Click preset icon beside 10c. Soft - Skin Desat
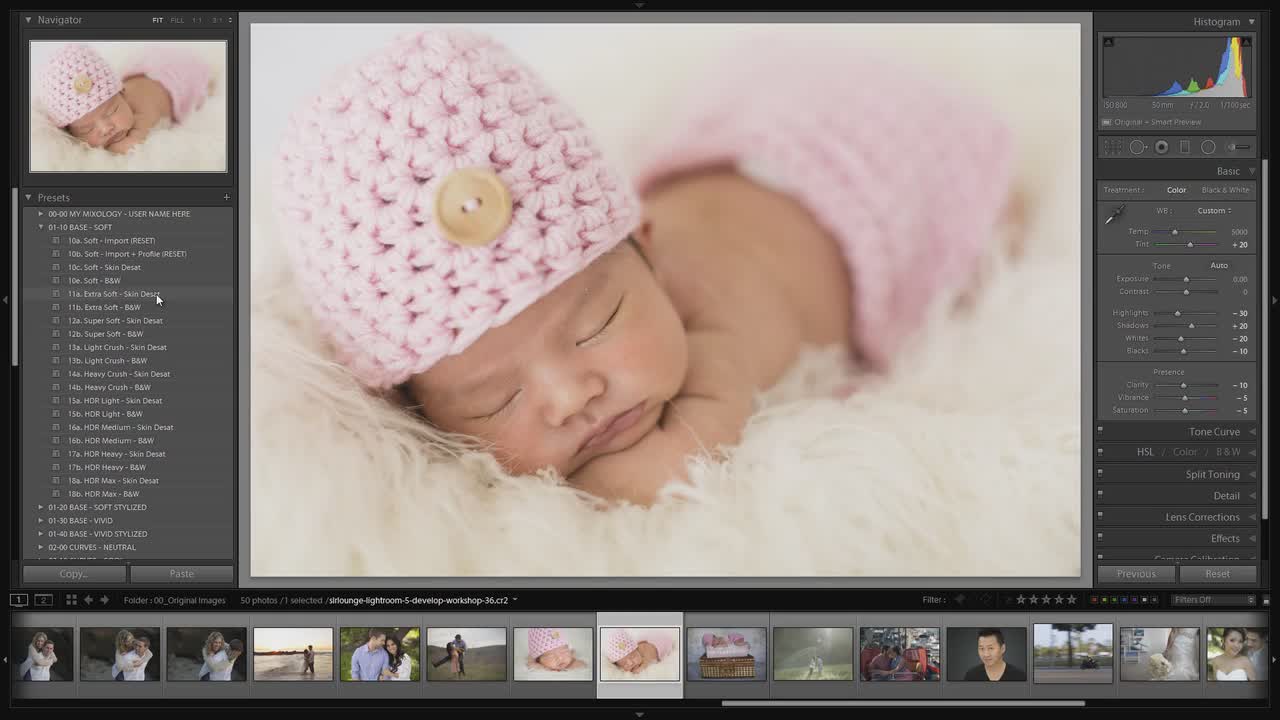The width and height of the screenshot is (1280, 720). coord(57,267)
